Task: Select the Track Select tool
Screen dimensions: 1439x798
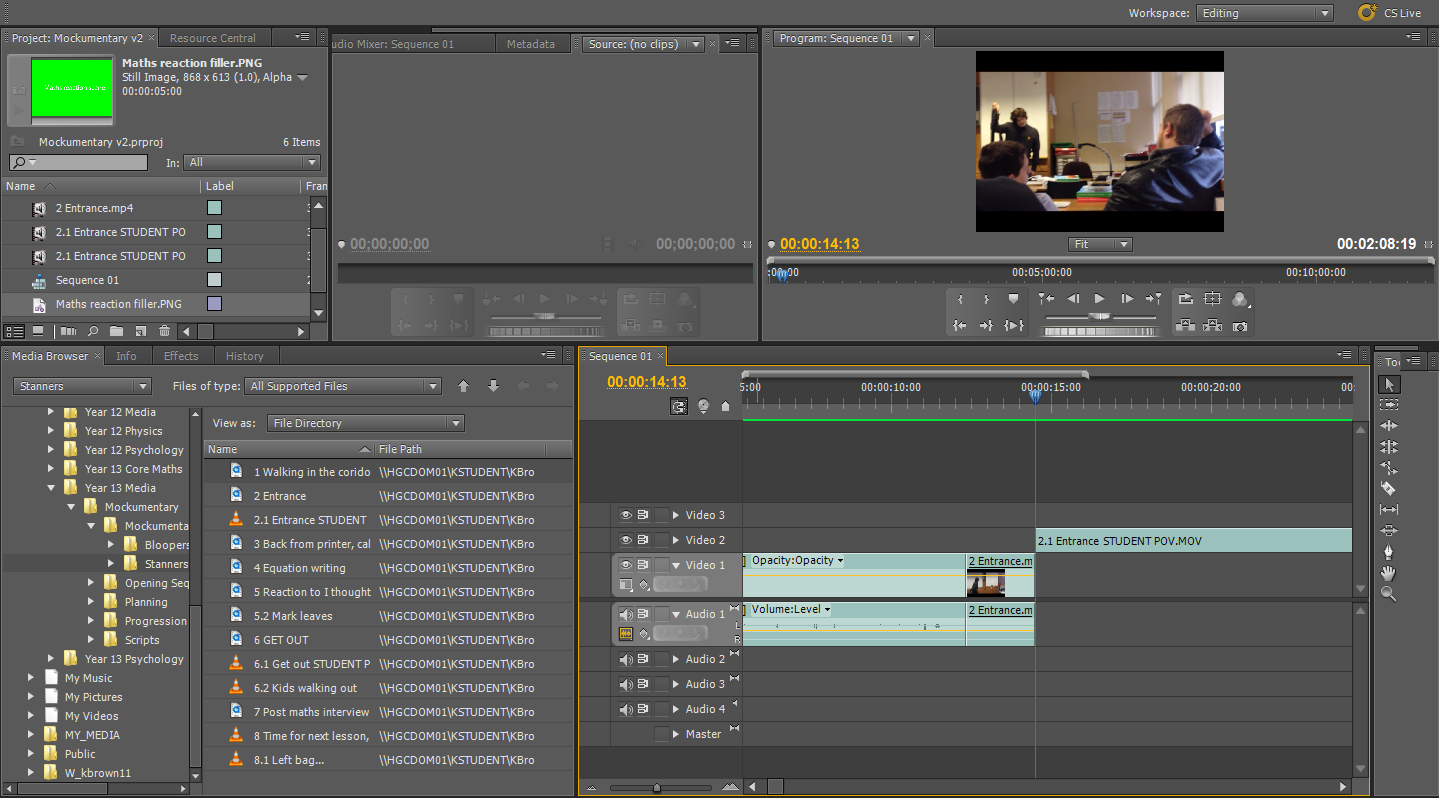Action: pyautogui.click(x=1388, y=405)
